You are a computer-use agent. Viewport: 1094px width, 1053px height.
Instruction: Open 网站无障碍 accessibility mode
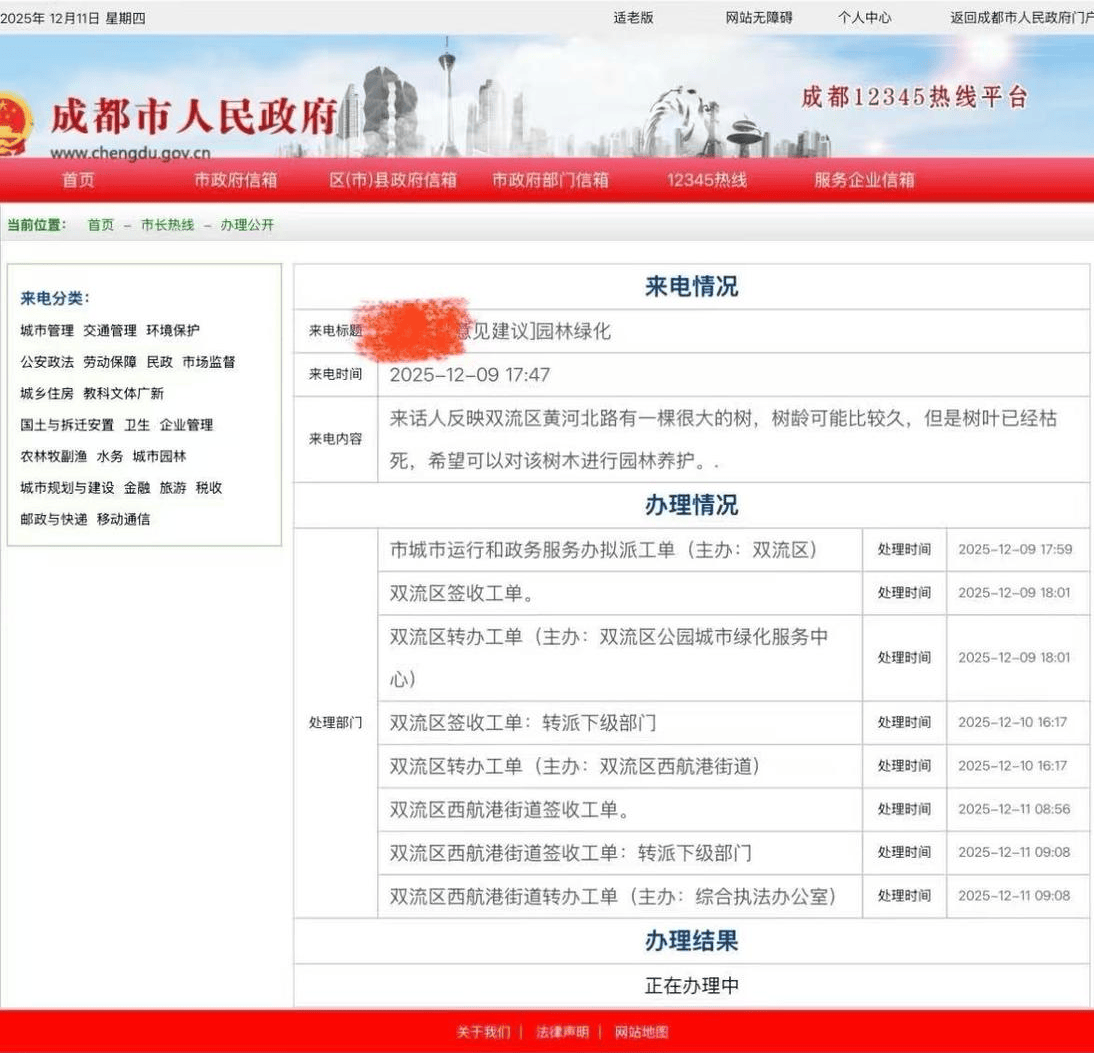[x=759, y=18]
